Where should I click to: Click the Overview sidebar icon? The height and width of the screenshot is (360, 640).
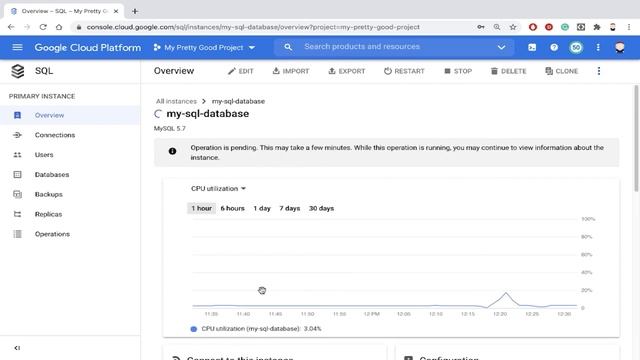(17, 115)
